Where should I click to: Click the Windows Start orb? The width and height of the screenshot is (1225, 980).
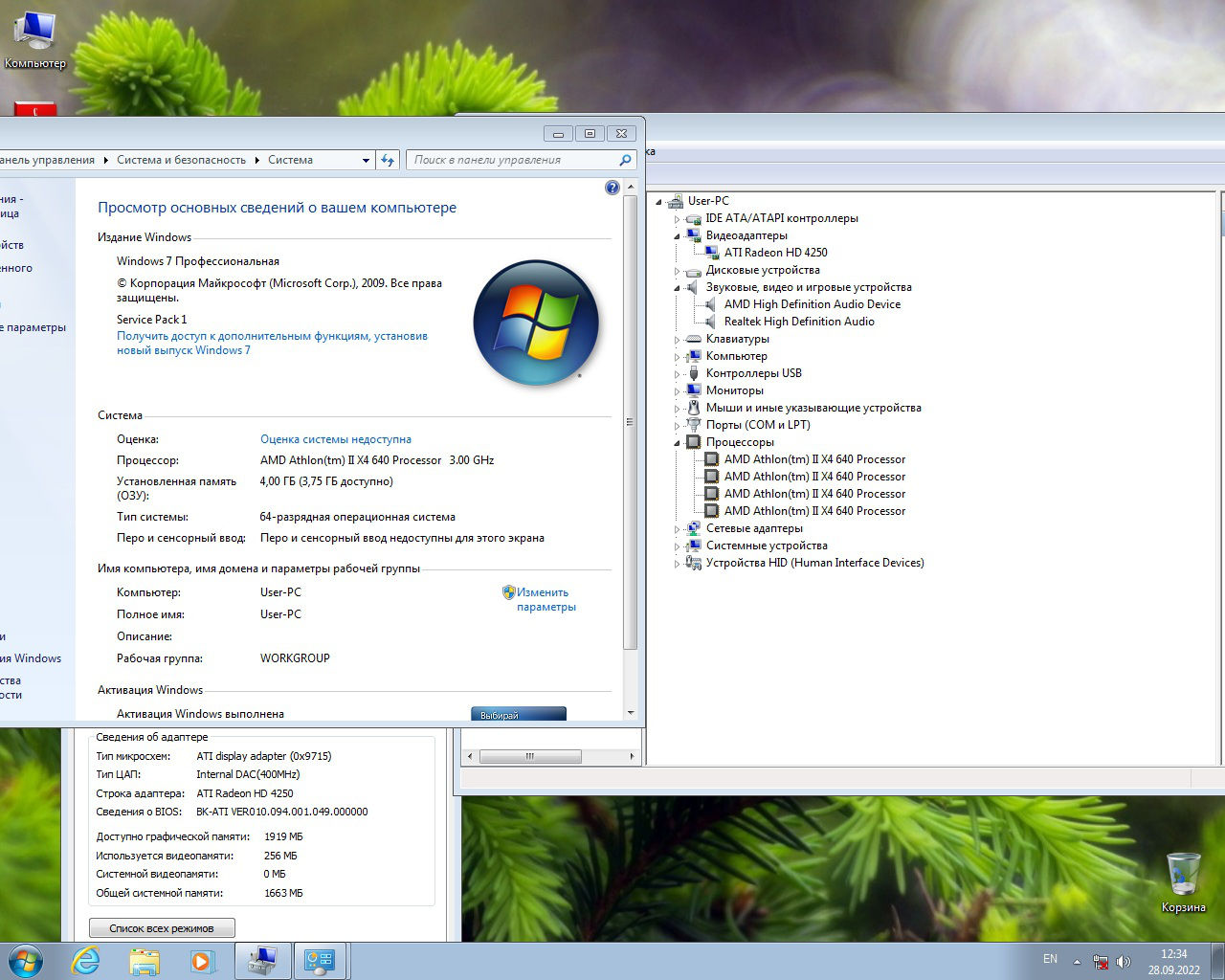[26, 960]
